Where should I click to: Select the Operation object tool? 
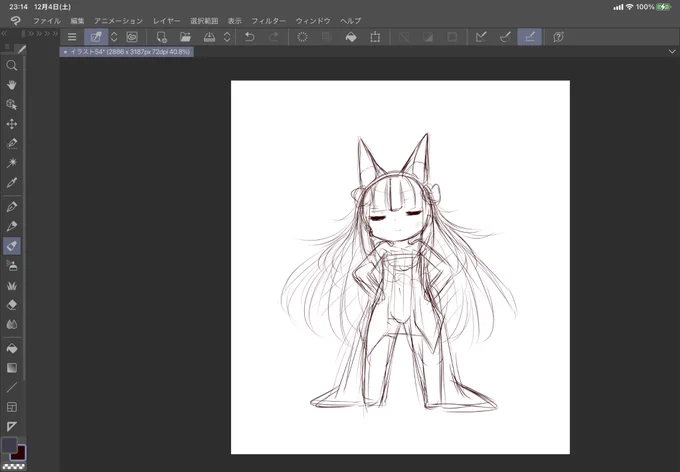(x=12, y=105)
